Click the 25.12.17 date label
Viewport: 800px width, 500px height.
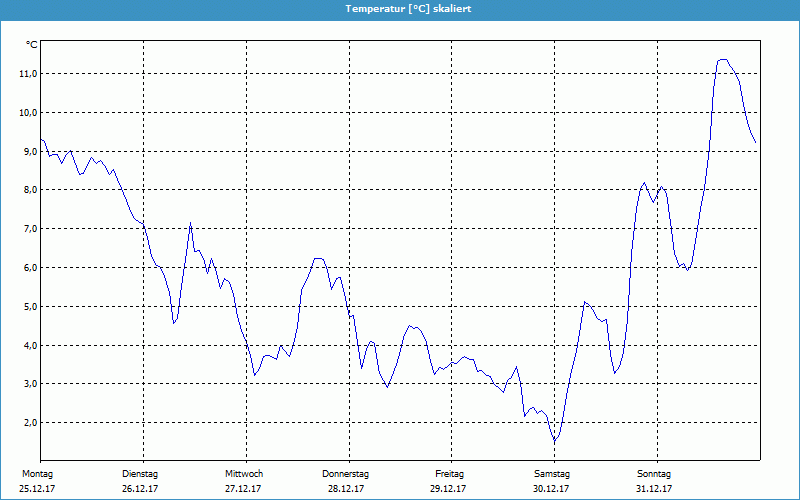(x=38, y=489)
